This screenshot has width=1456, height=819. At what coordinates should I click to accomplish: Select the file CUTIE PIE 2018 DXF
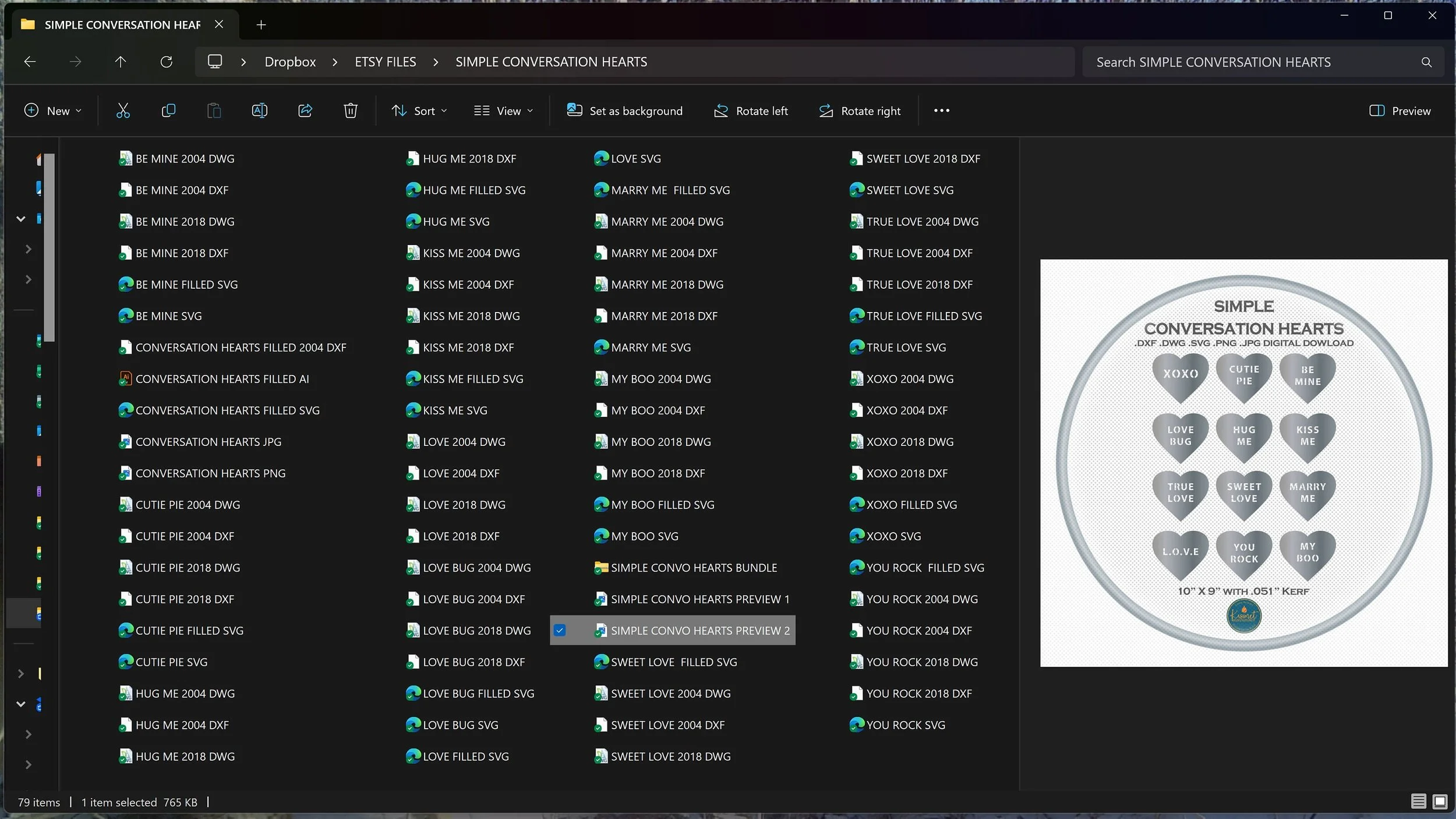pos(176,599)
